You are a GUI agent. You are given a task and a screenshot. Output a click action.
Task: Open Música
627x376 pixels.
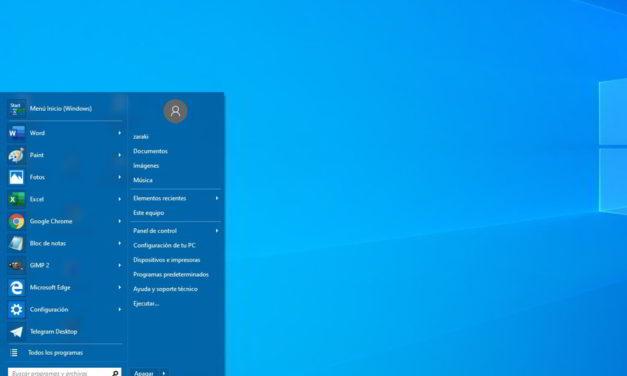click(143, 180)
